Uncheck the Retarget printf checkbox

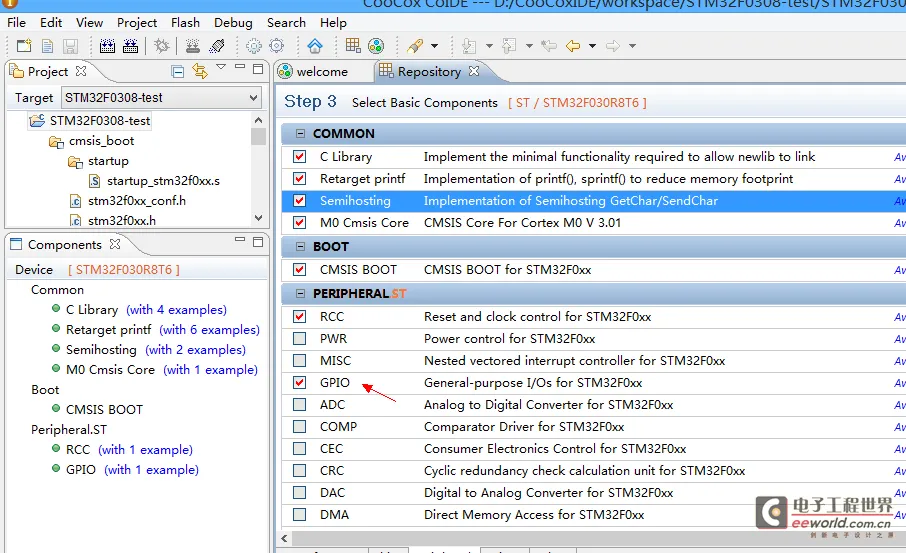[299, 179]
